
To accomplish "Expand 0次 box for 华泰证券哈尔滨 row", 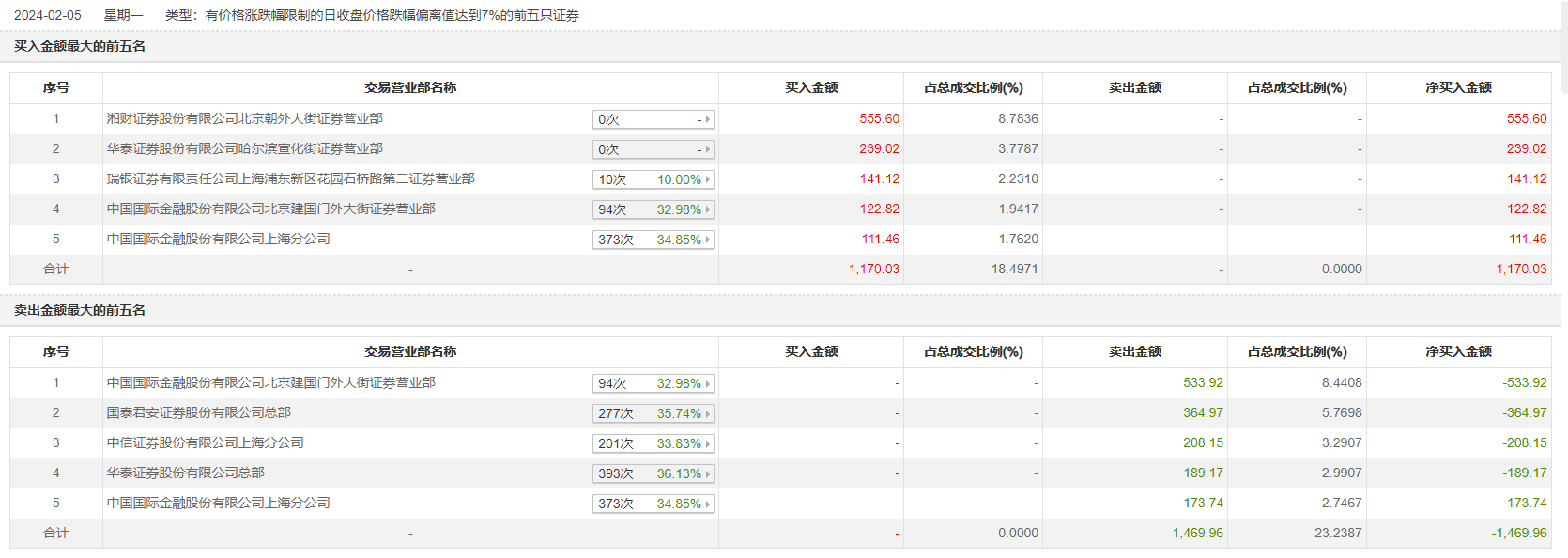I will 653,149.
